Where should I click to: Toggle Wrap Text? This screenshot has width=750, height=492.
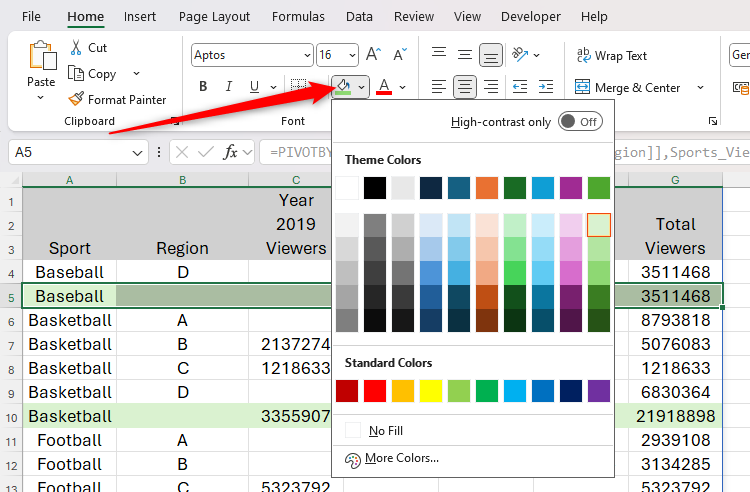[611, 56]
